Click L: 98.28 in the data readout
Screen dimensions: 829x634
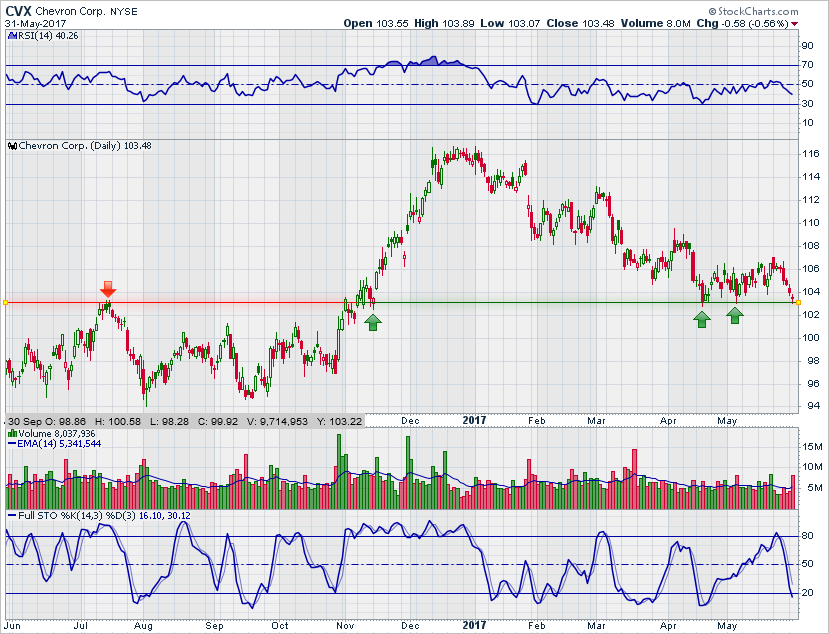click(169, 421)
